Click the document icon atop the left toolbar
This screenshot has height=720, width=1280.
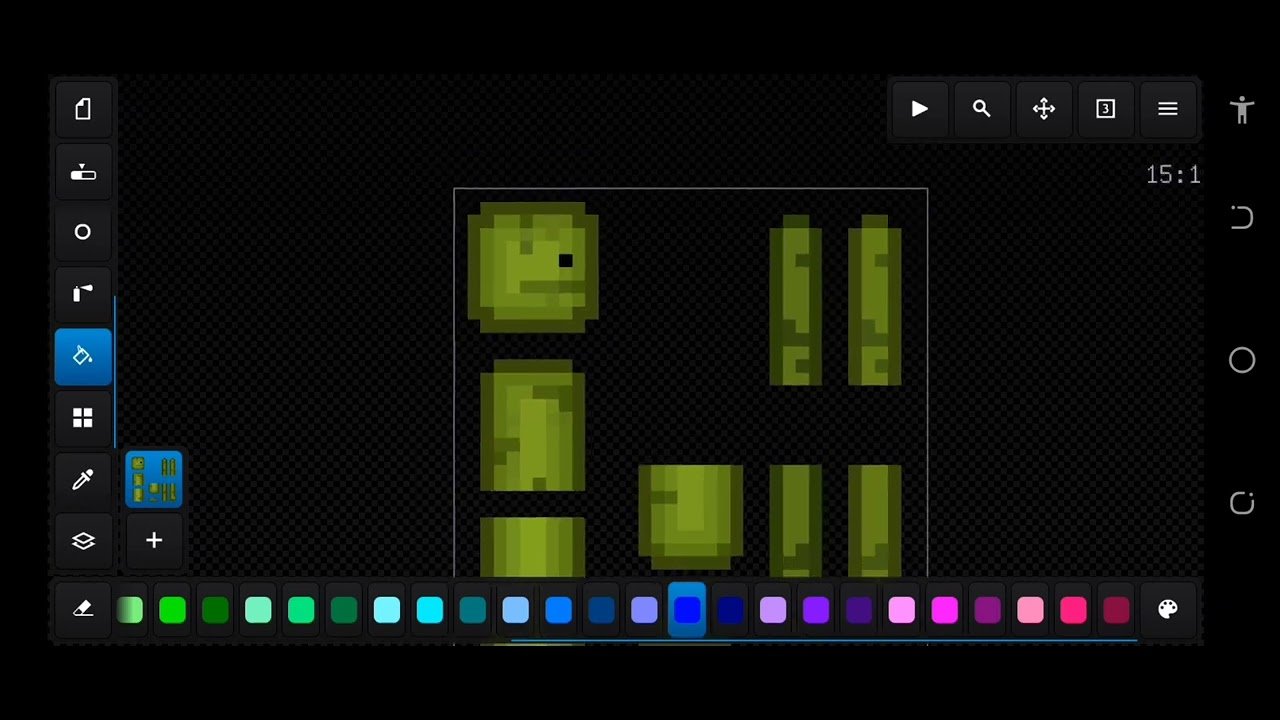tap(83, 109)
